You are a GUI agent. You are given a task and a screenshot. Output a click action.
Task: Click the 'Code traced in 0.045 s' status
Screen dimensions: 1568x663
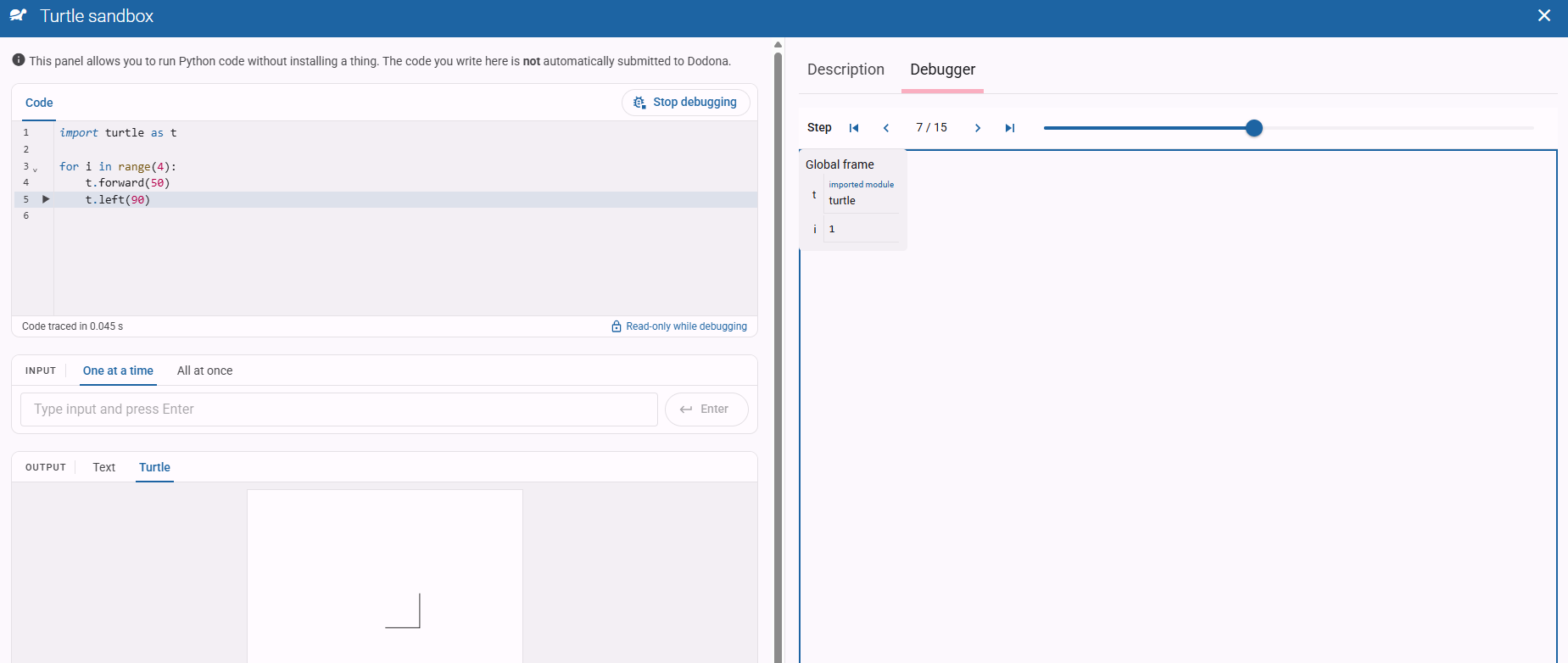[72, 326]
